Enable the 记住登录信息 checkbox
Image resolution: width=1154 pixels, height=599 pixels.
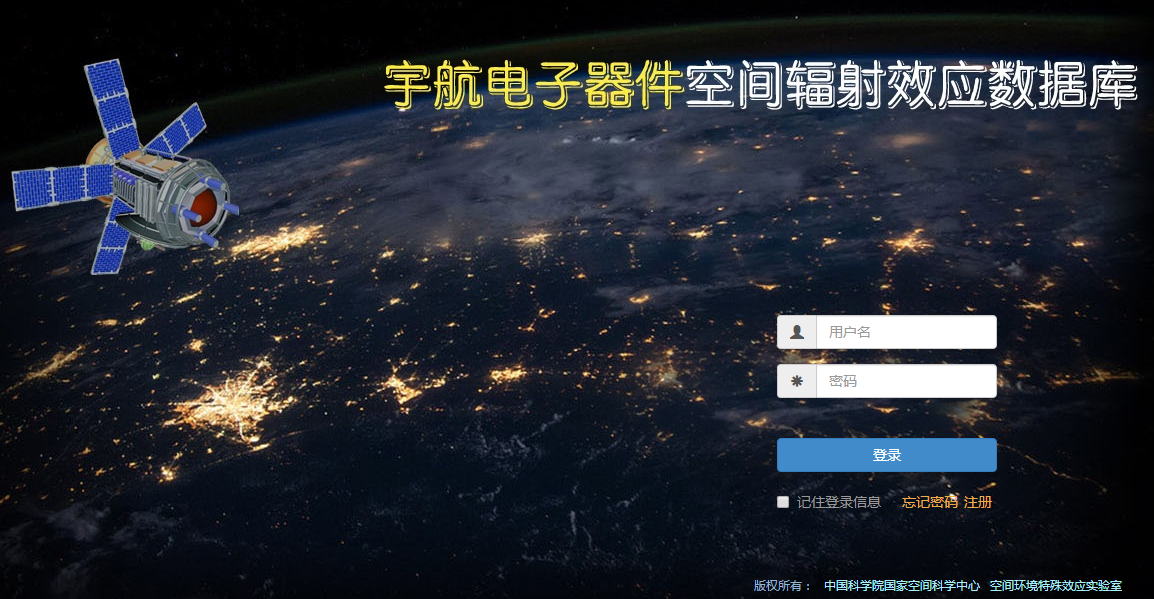click(783, 502)
